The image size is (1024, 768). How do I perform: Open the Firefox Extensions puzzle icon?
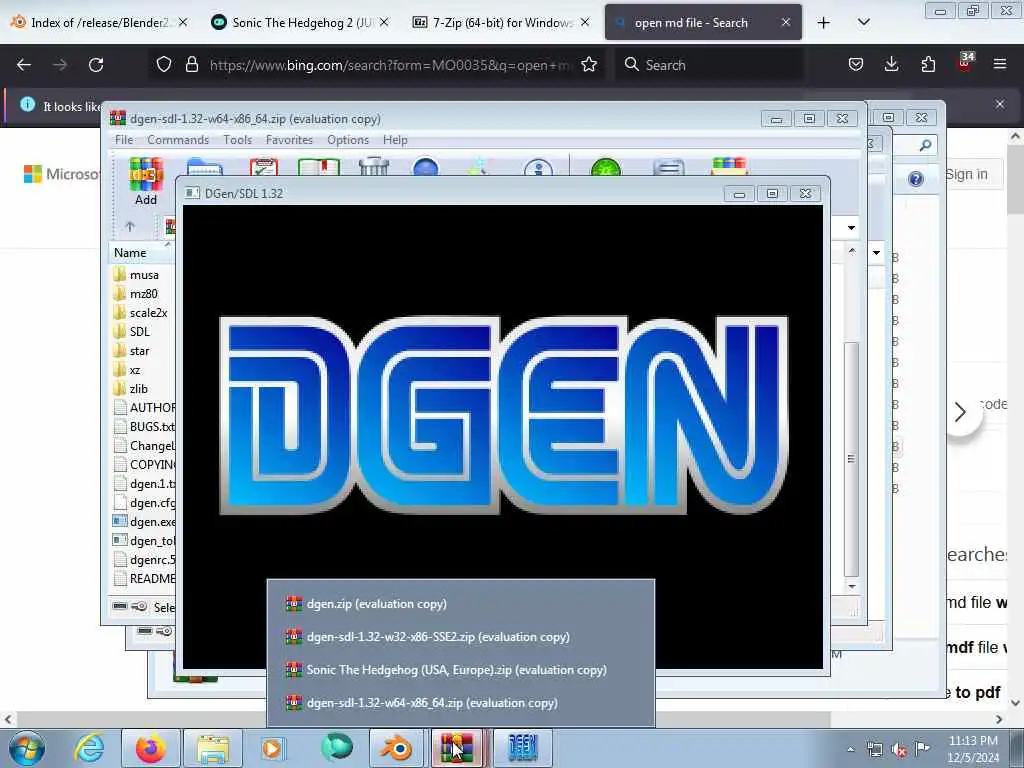point(928,65)
